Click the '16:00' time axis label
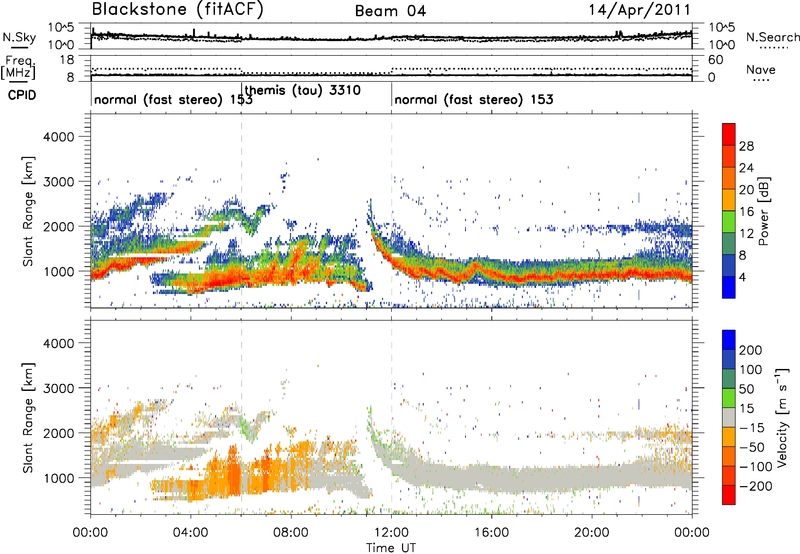The width and height of the screenshot is (800, 554). (x=491, y=533)
